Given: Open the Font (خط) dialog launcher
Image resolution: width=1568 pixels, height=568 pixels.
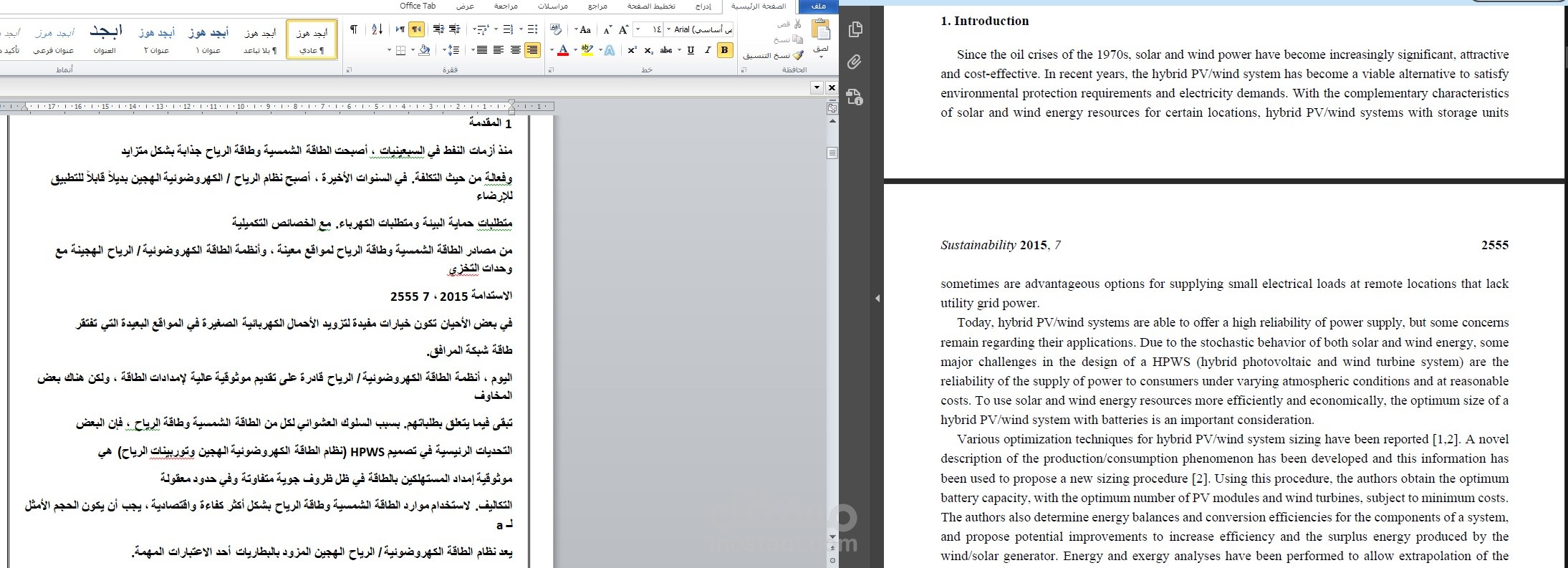Looking at the screenshot, I should pyautogui.click(x=551, y=69).
